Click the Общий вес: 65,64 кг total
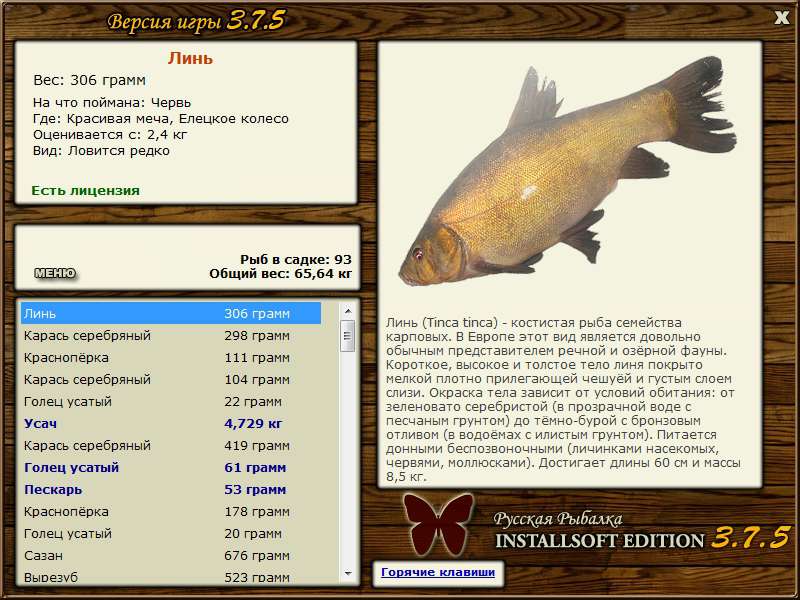This screenshot has width=800, height=600. pos(281,273)
